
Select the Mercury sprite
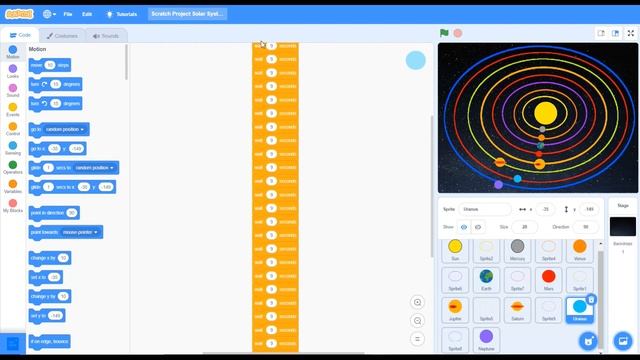(x=517, y=250)
